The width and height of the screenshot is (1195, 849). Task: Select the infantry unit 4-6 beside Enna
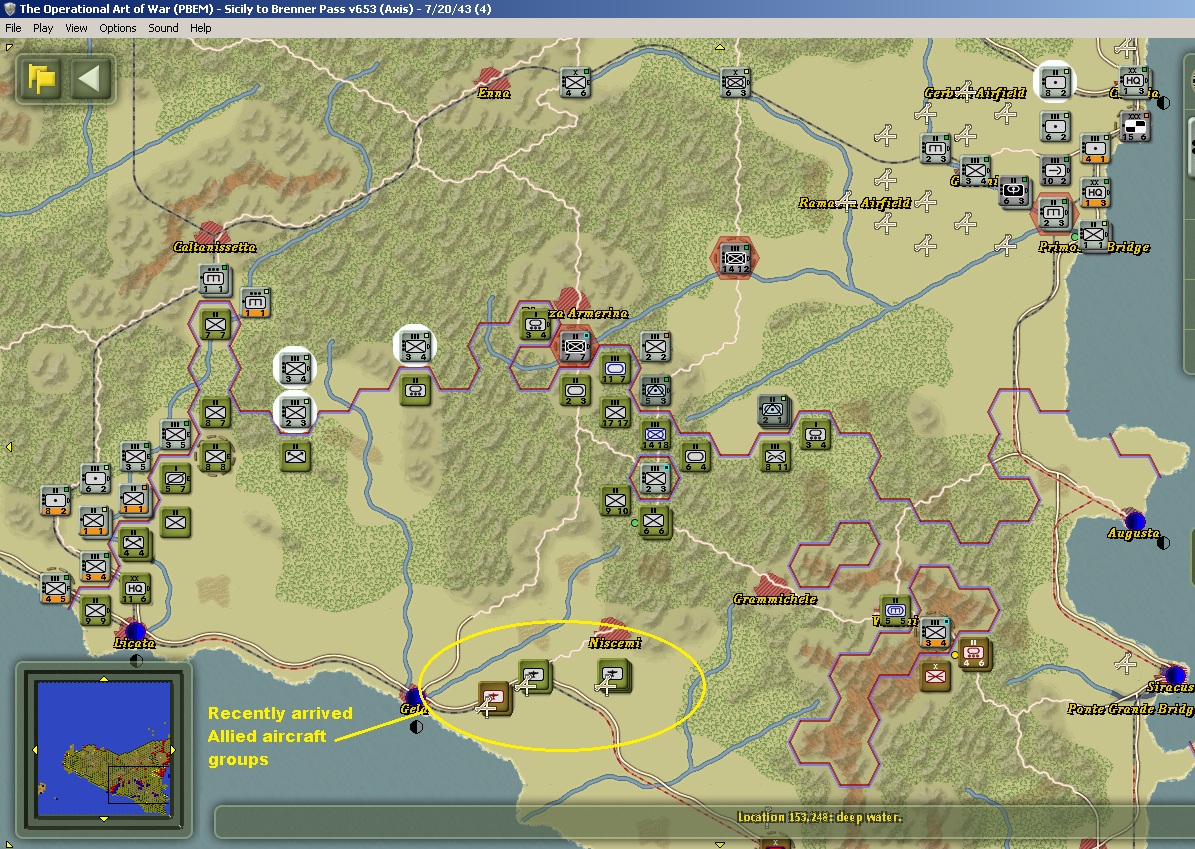pyautogui.click(x=575, y=82)
